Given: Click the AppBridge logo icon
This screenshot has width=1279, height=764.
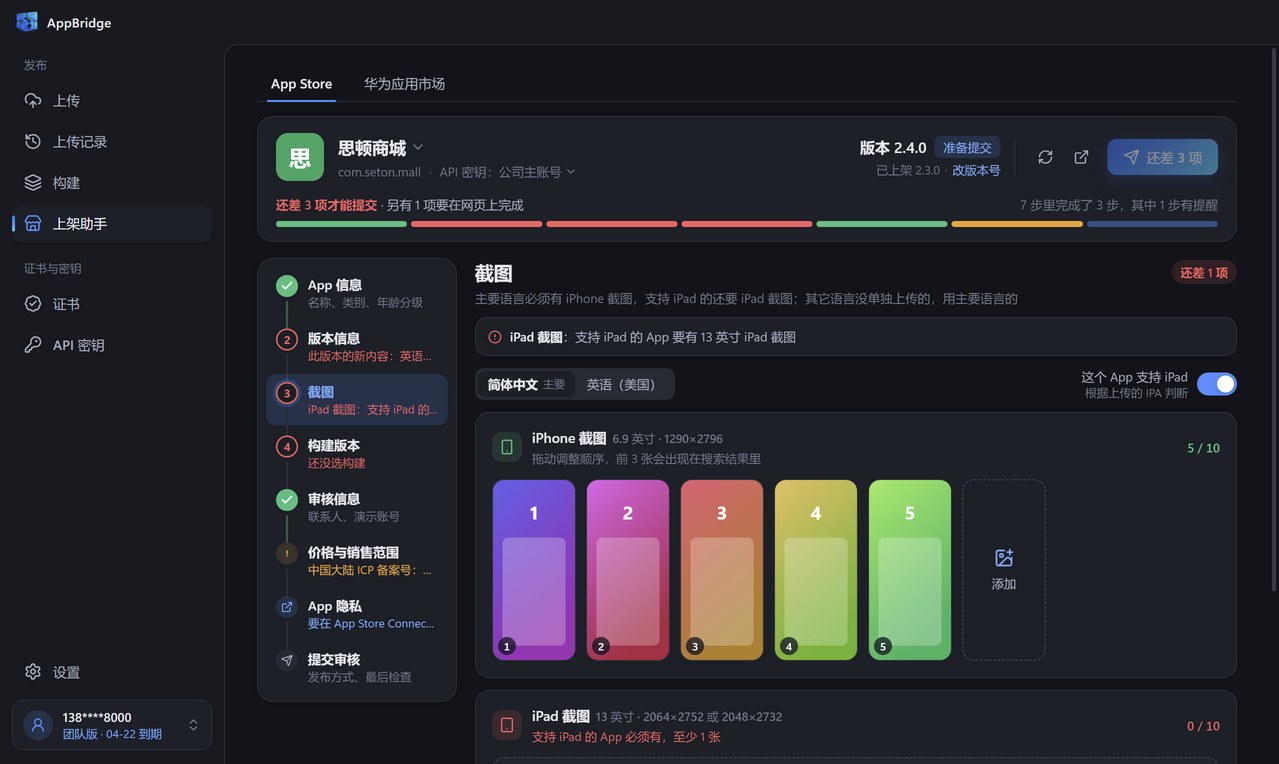Looking at the screenshot, I should click(27, 22).
